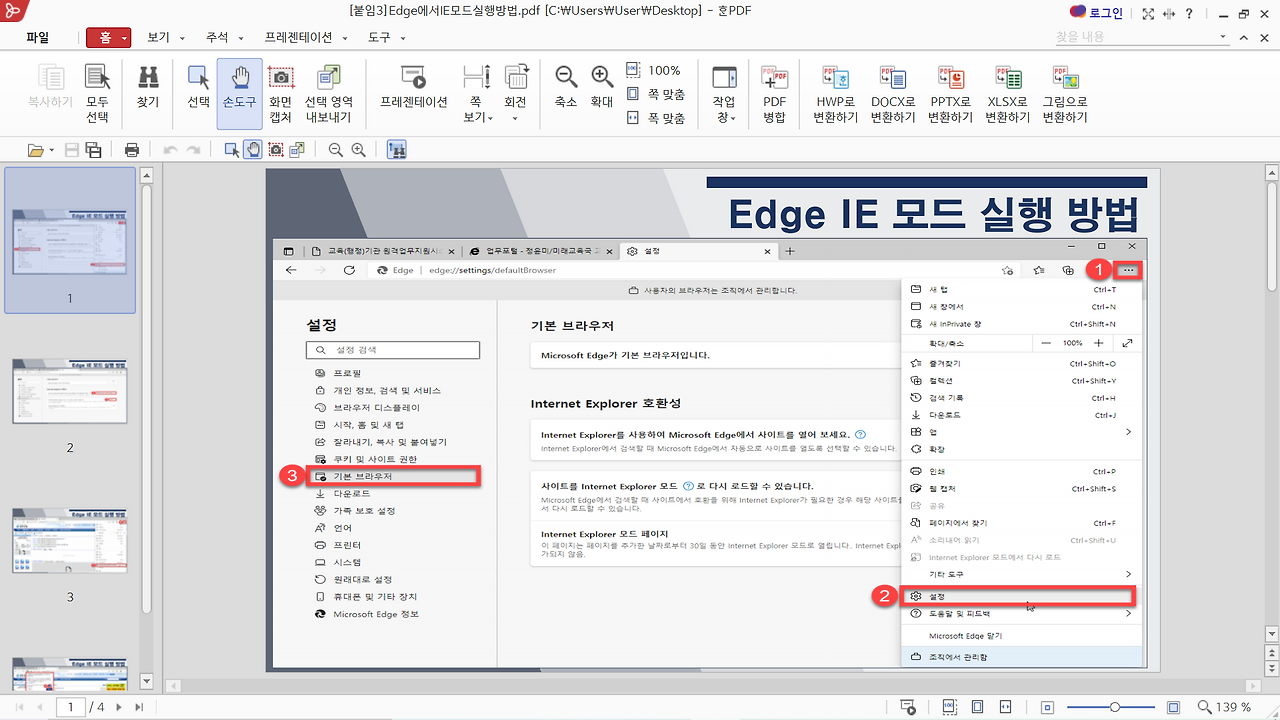
Task: Pick the hand tool in the quick toolbar
Action: click(253, 150)
